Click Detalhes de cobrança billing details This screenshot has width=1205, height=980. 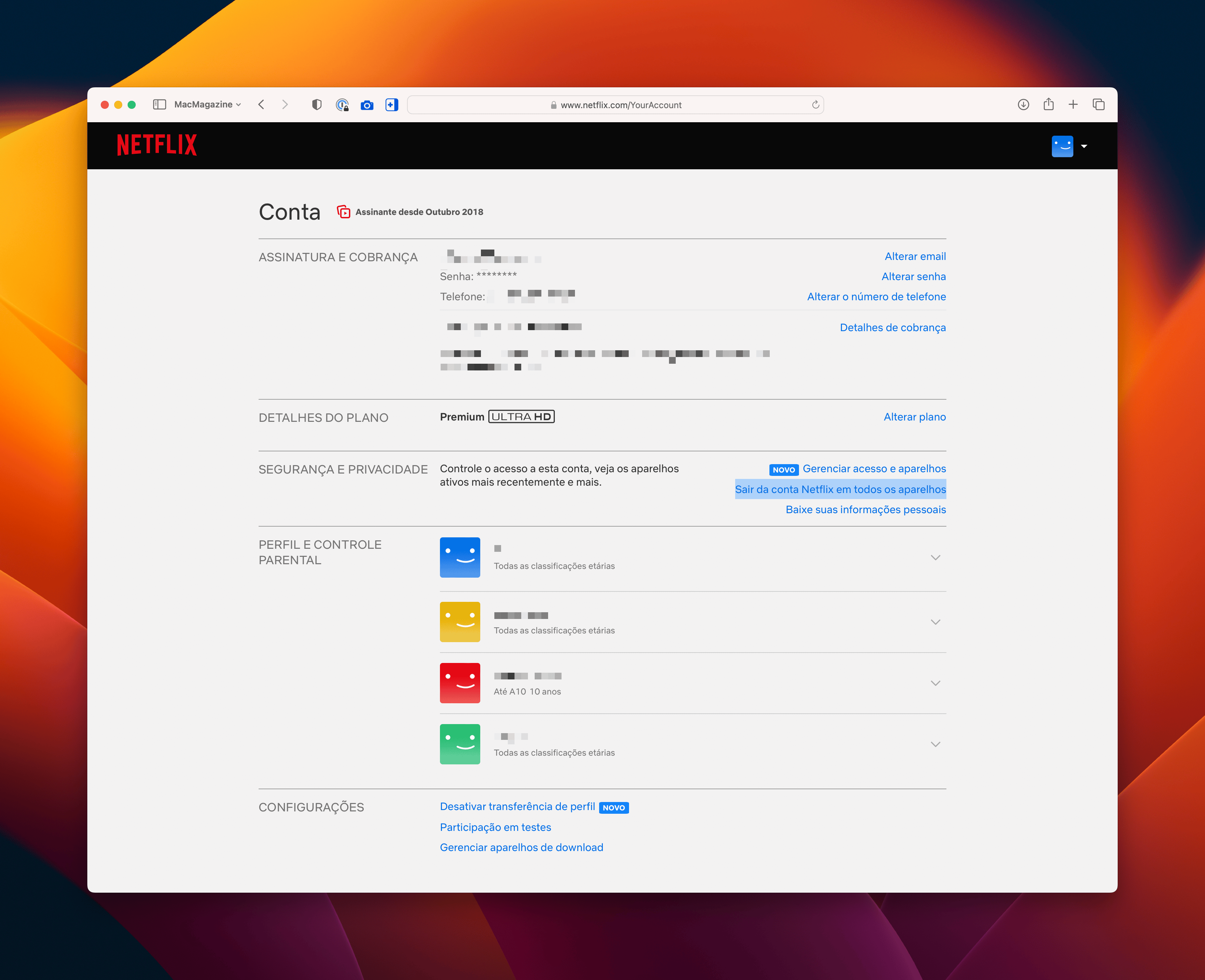[x=893, y=327]
